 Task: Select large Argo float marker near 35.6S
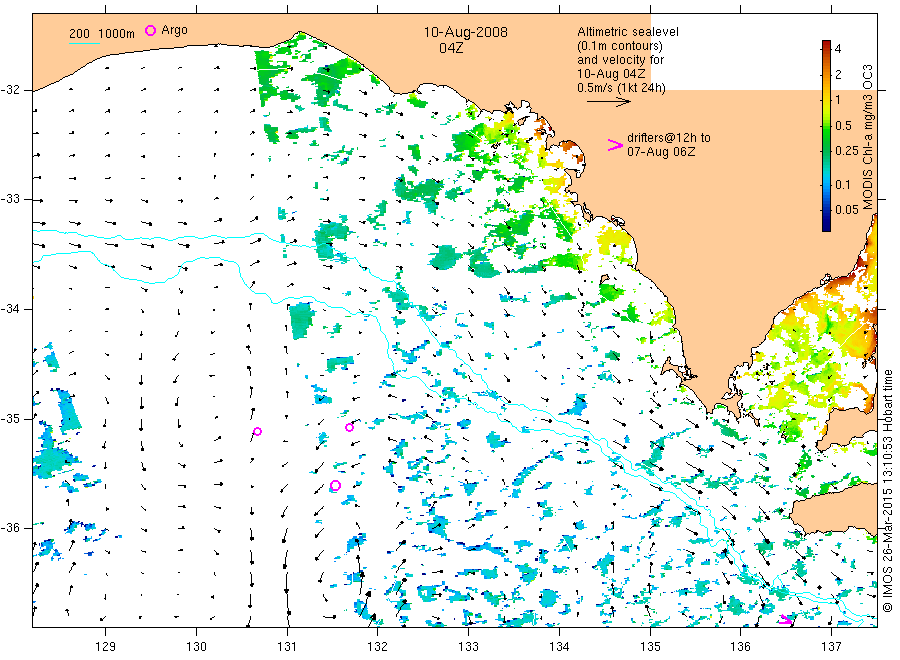pos(336,486)
